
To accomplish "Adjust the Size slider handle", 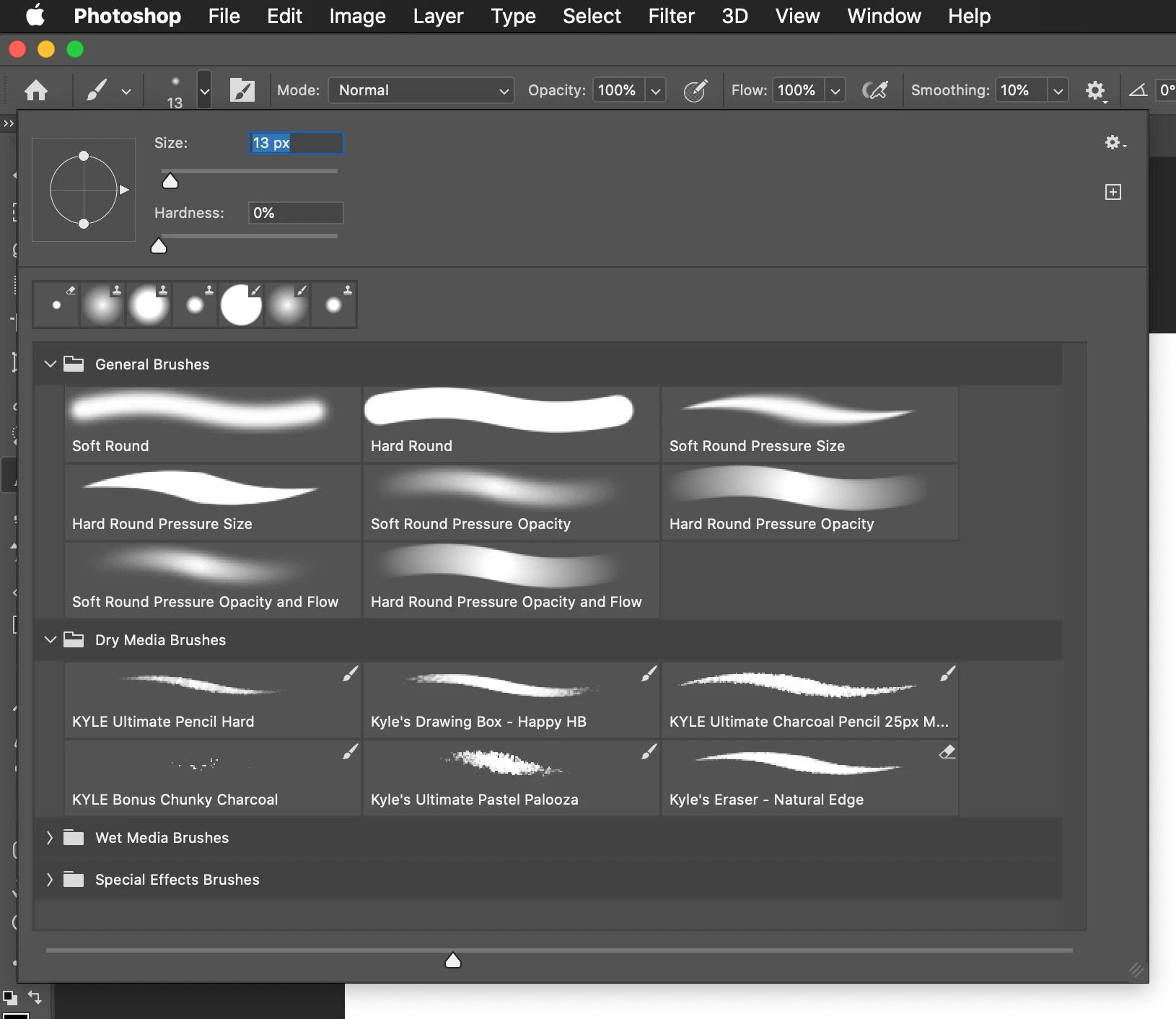I will tap(170, 181).
